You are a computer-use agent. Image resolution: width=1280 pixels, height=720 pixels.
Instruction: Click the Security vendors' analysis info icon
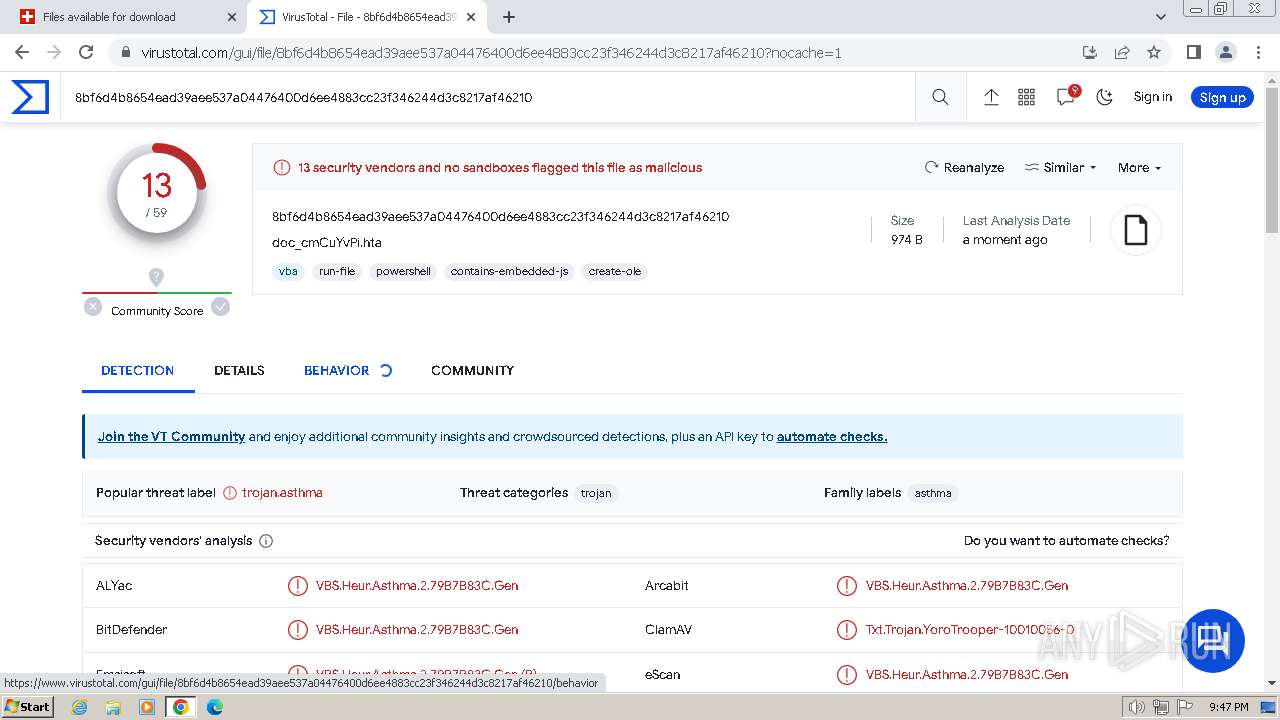click(266, 541)
